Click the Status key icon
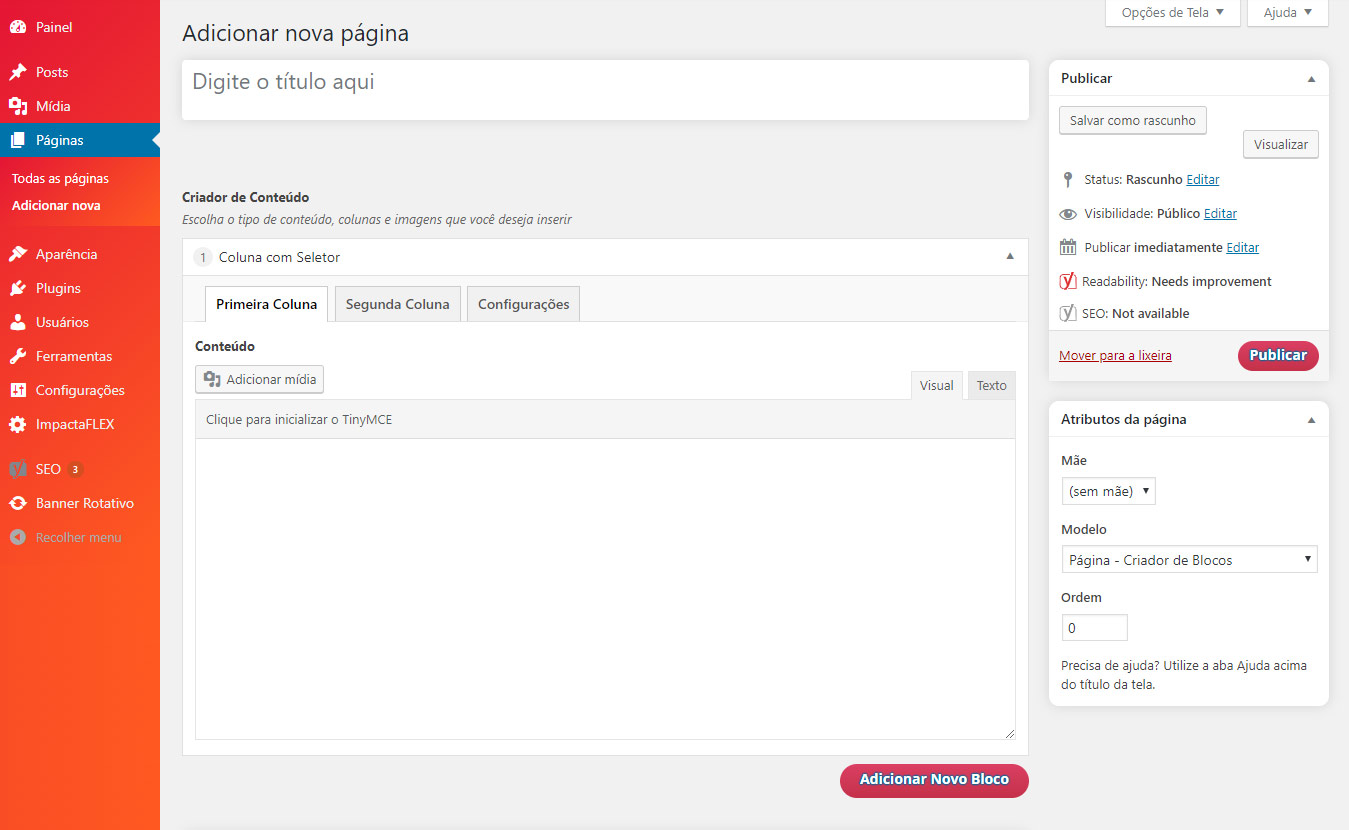This screenshot has height=830, width=1349. pos(1068,180)
